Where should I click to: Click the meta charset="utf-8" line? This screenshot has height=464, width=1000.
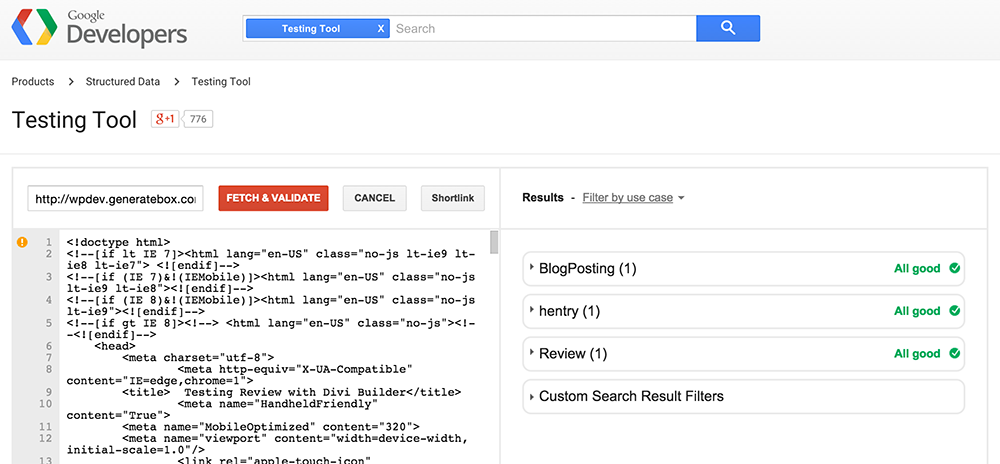198,358
